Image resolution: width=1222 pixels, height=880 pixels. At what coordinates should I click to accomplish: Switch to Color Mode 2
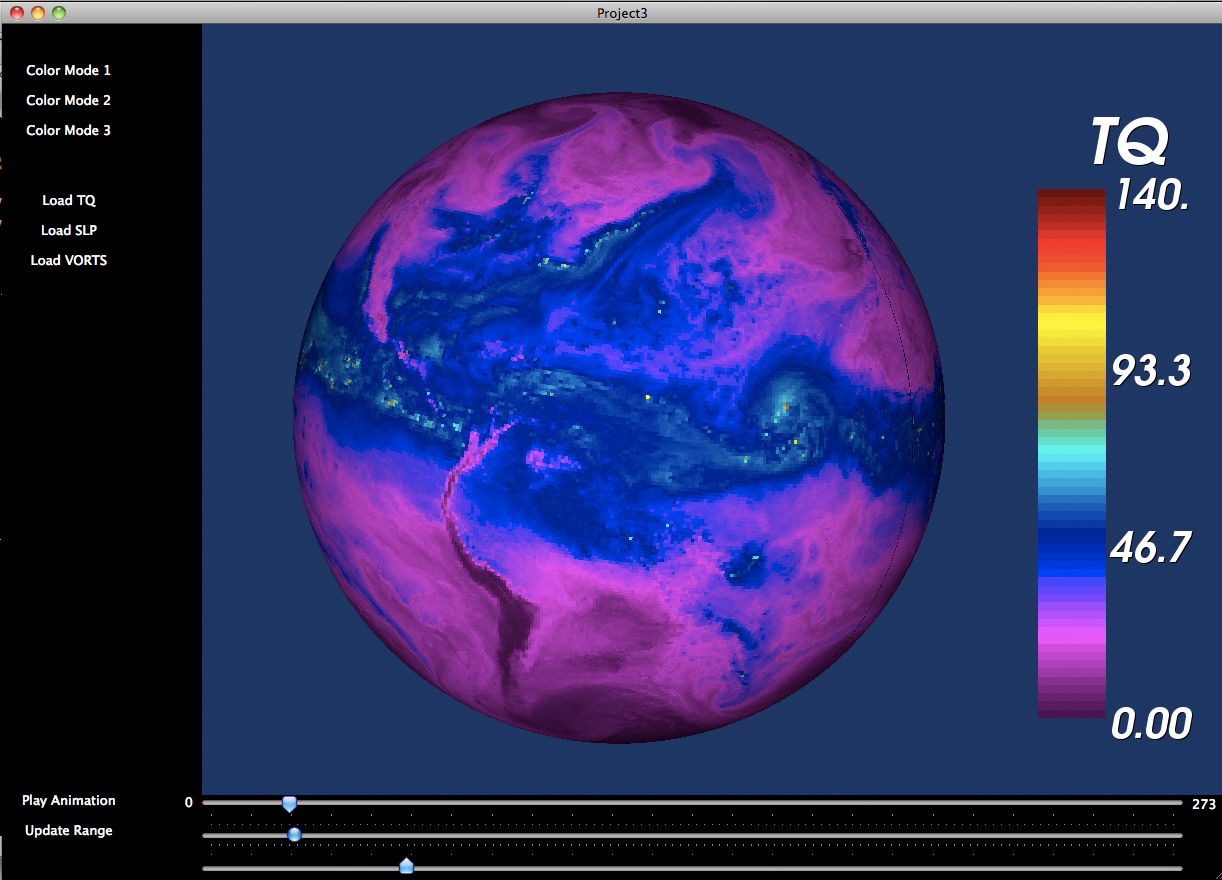[68, 101]
